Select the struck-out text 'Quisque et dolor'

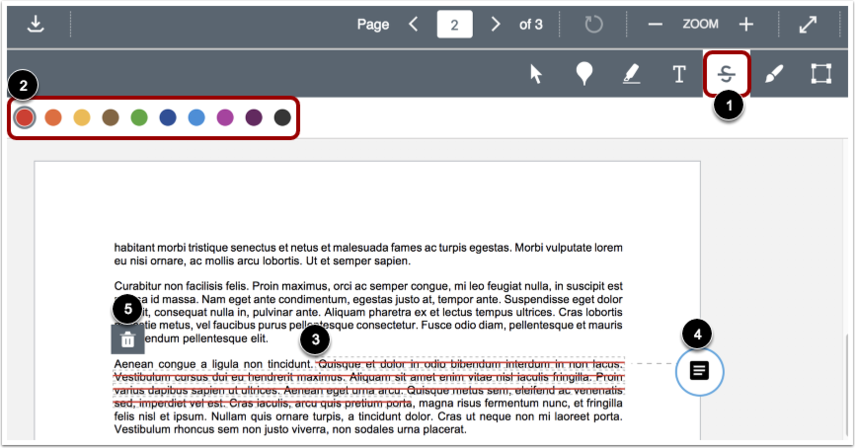(x=361, y=364)
